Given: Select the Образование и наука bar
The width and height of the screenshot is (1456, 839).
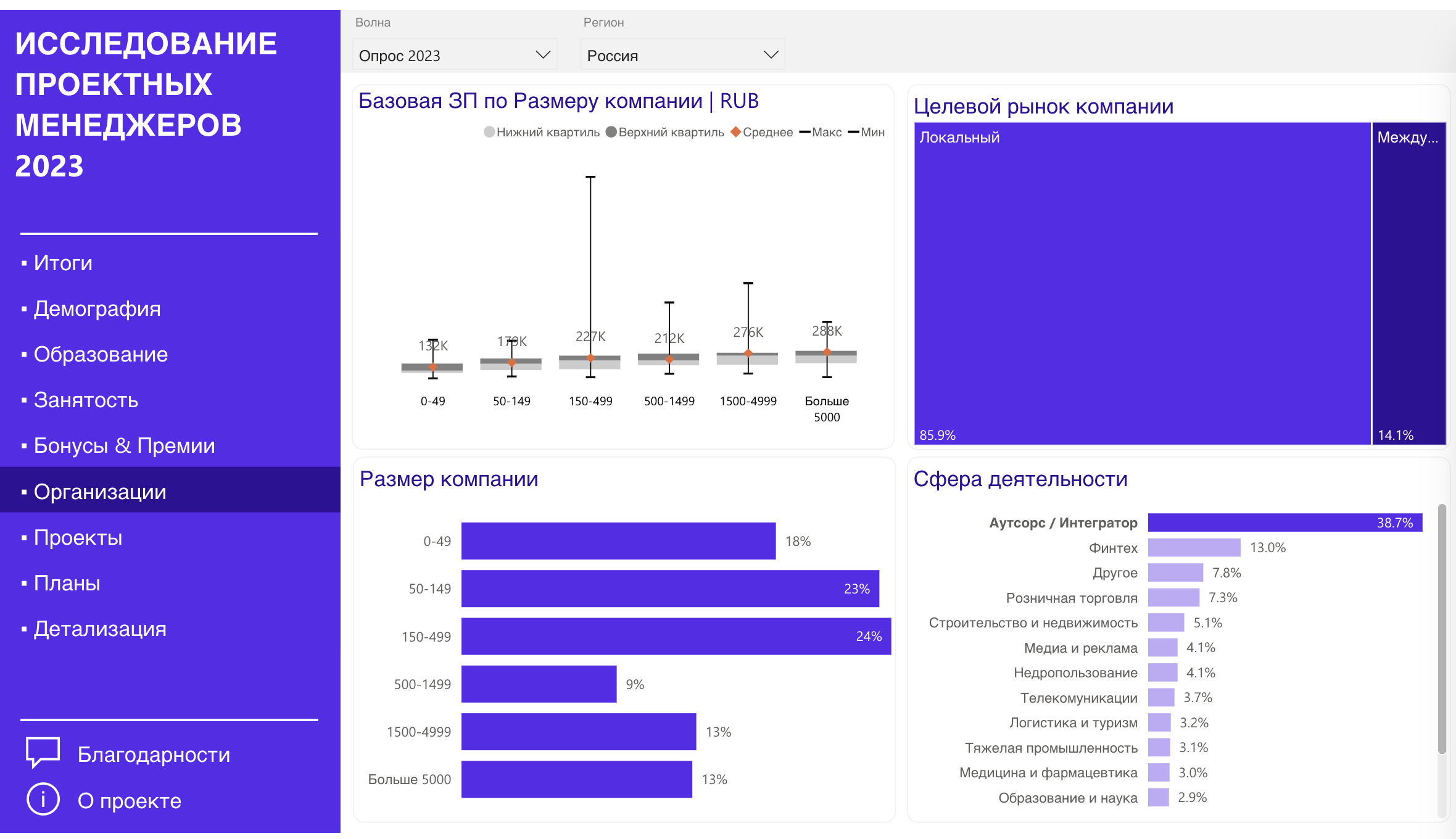Looking at the screenshot, I should (x=1159, y=798).
